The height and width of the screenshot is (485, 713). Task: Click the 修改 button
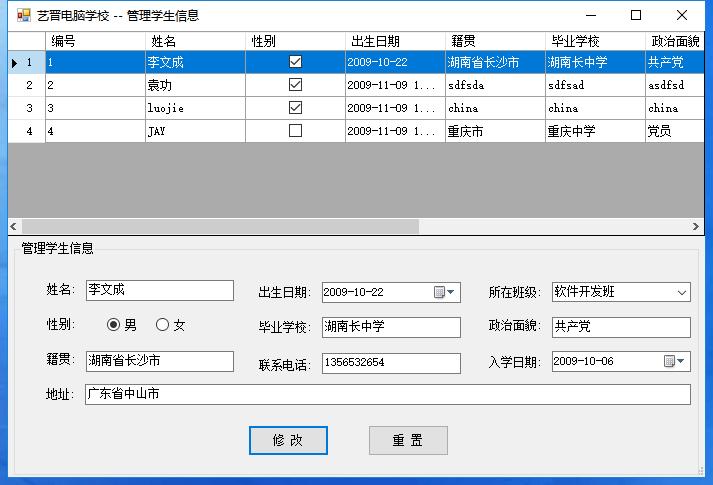288,440
